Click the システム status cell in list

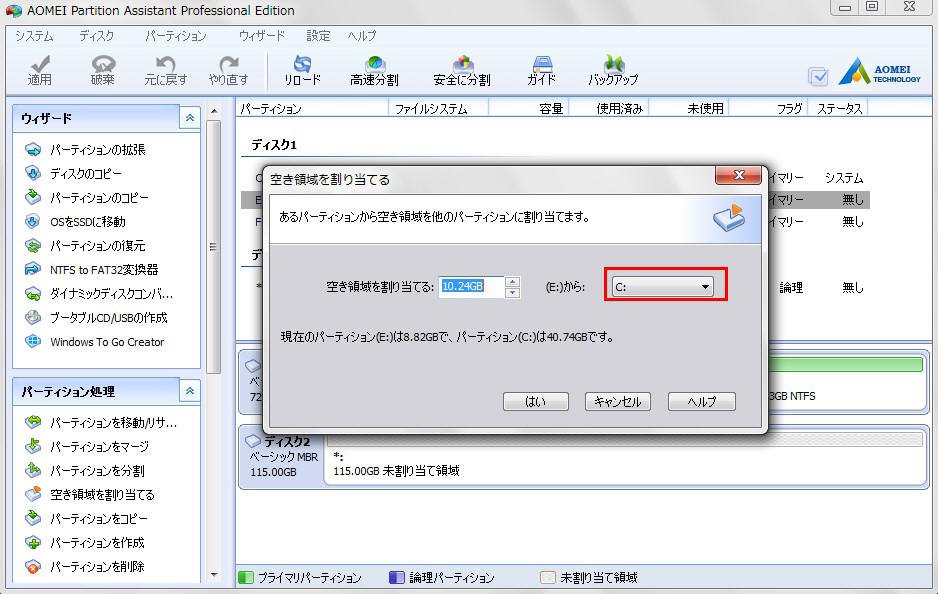[x=843, y=178]
